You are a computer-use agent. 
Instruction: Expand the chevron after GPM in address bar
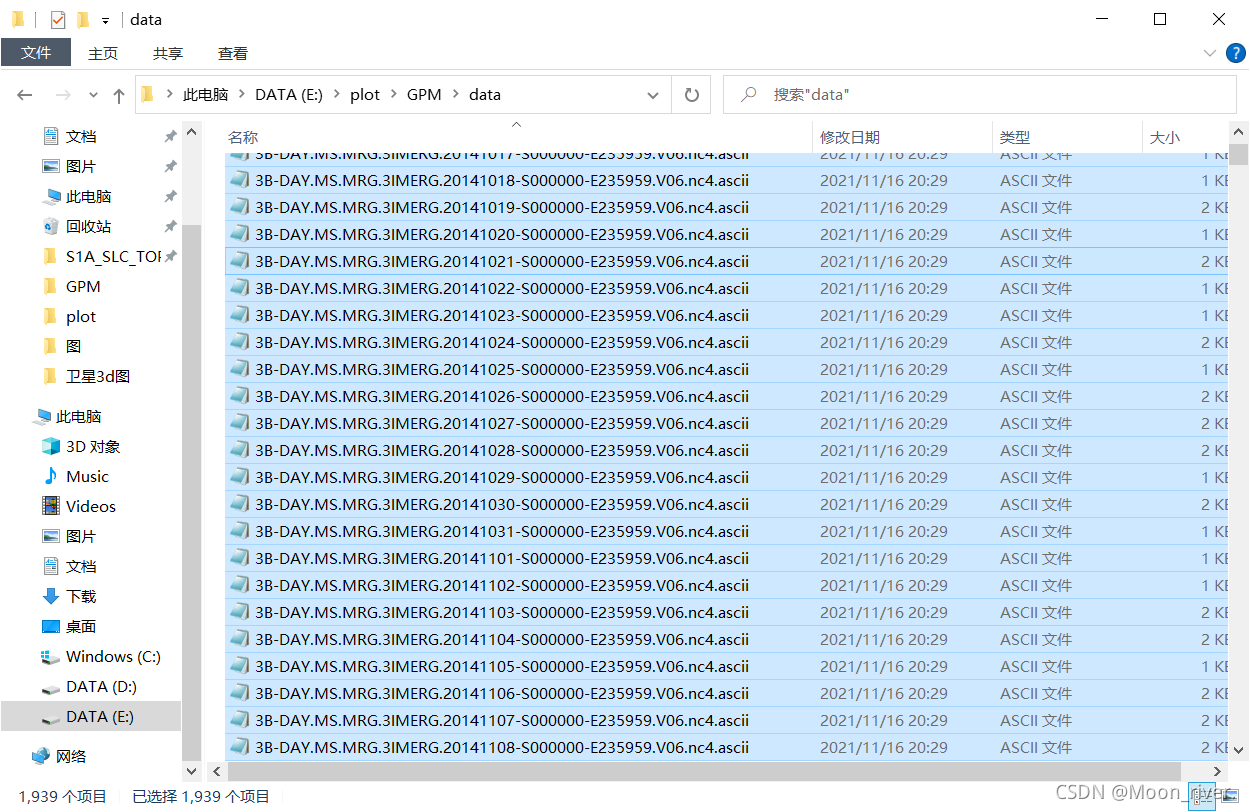coord(456,94)
